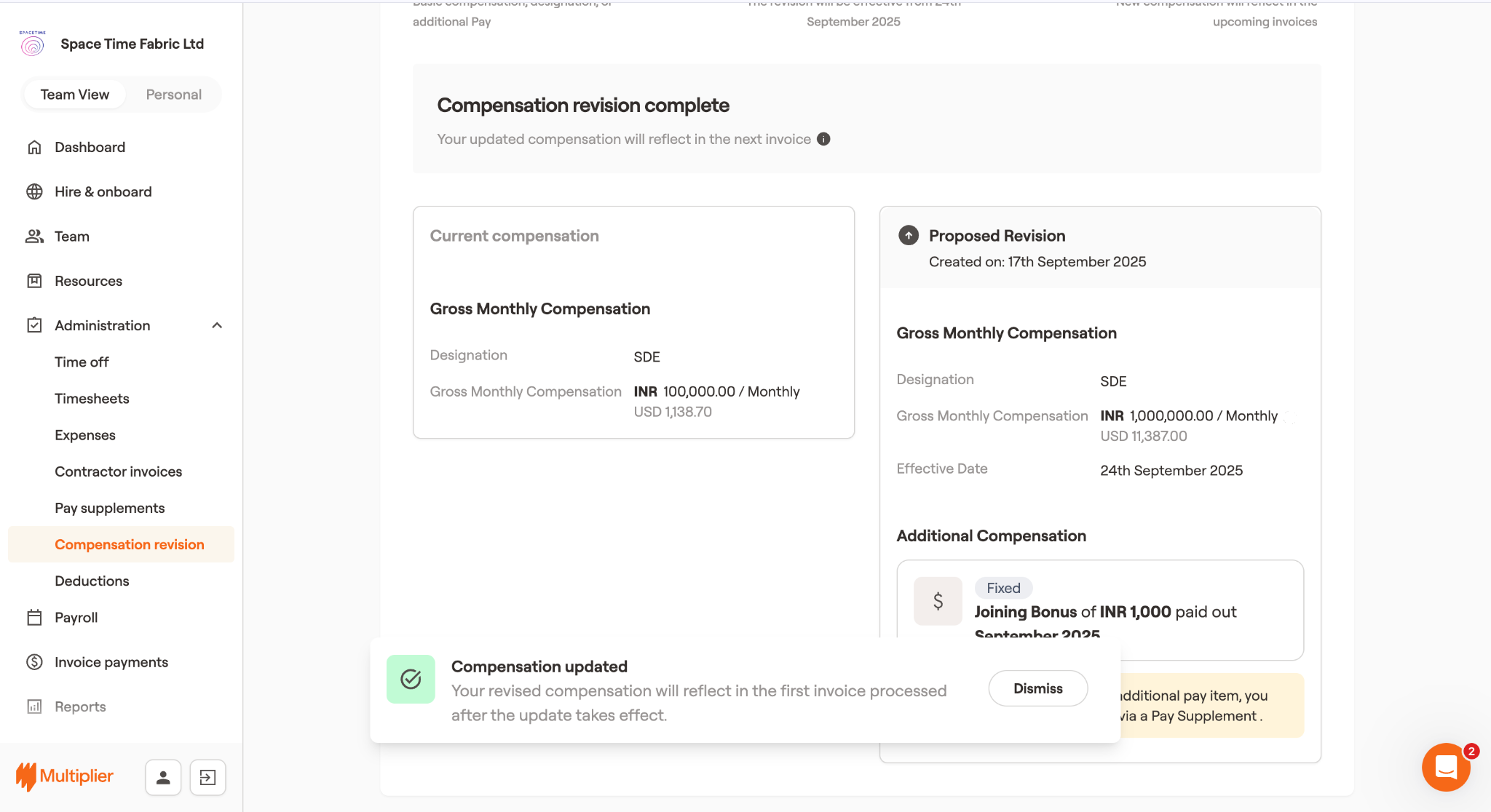Go to Deductions submenu item

click(92, 581)
